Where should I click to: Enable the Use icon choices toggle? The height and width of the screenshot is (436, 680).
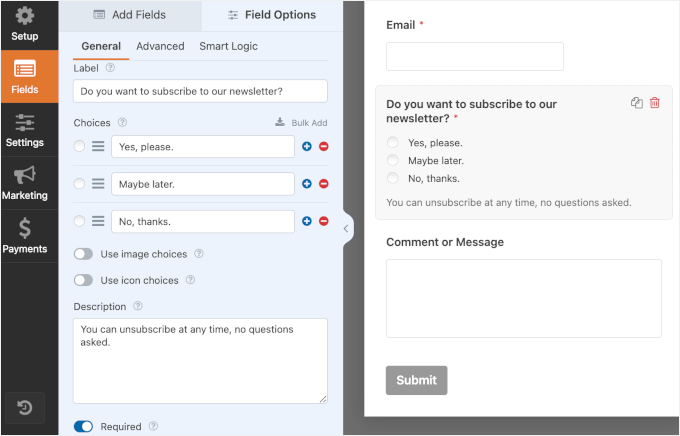(83, 280)
